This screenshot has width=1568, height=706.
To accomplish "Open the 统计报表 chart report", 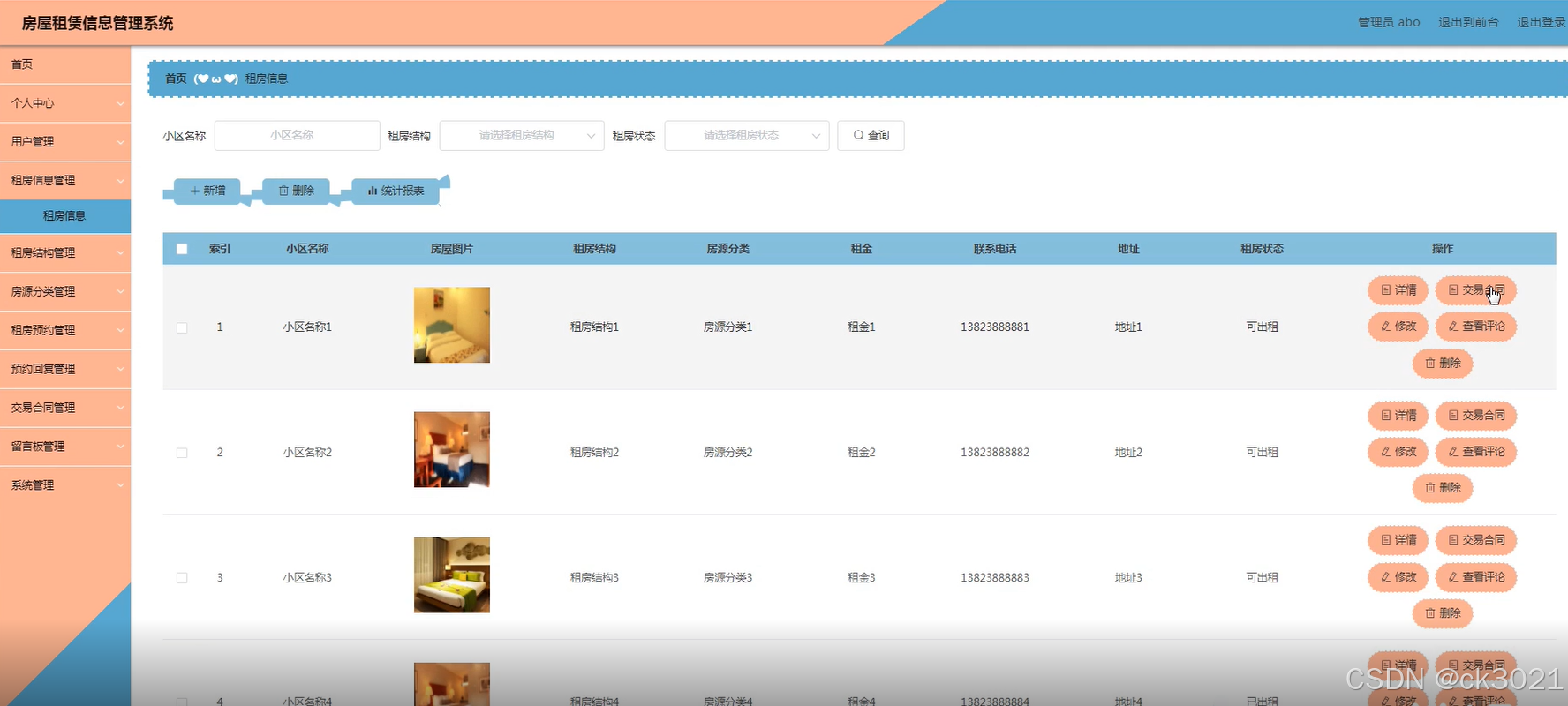I will point(396,191).
